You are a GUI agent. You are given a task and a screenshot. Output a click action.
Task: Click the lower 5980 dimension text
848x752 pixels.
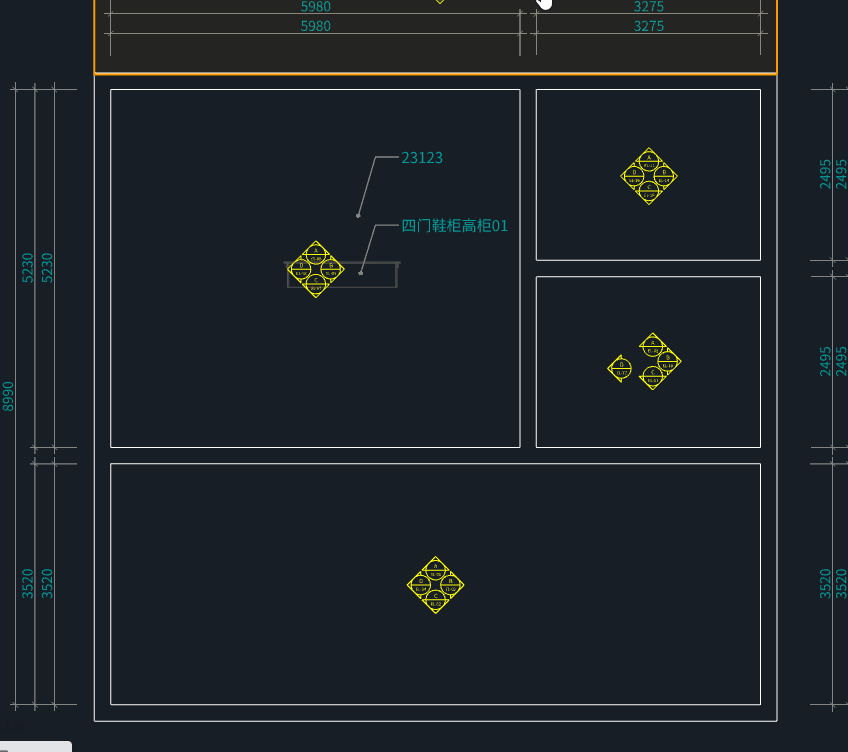click(x=316, y=26)
